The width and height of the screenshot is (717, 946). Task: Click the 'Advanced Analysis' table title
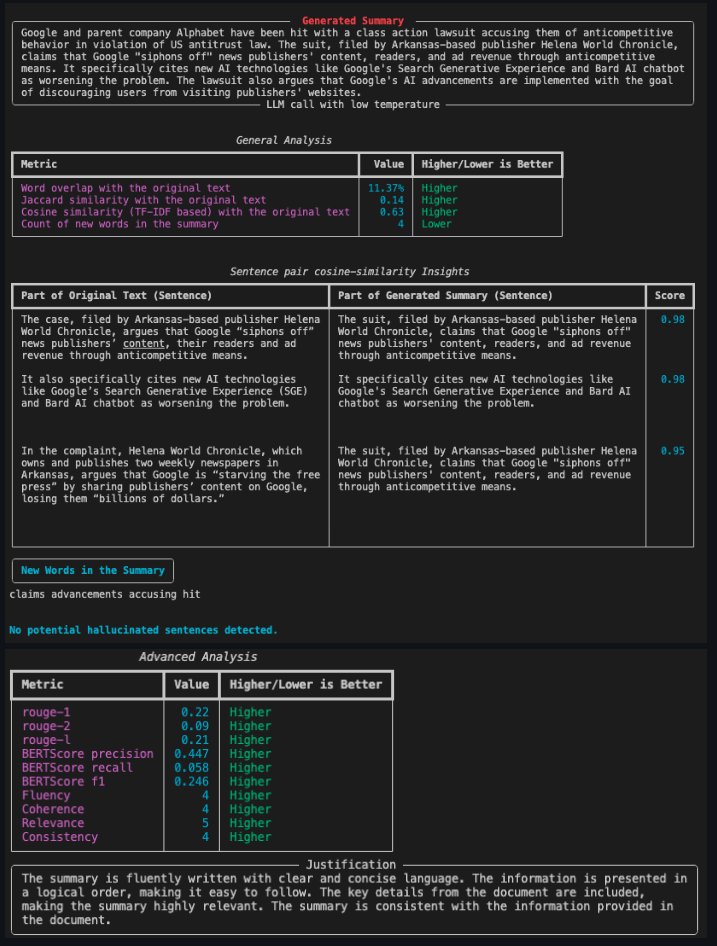tap(198, 657)
